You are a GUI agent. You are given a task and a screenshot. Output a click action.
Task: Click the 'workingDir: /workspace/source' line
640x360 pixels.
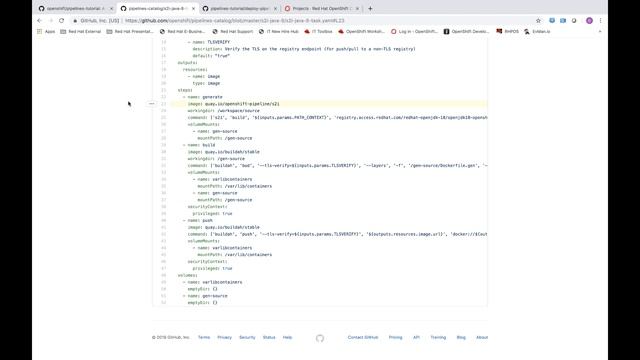[x=223, y=111]
